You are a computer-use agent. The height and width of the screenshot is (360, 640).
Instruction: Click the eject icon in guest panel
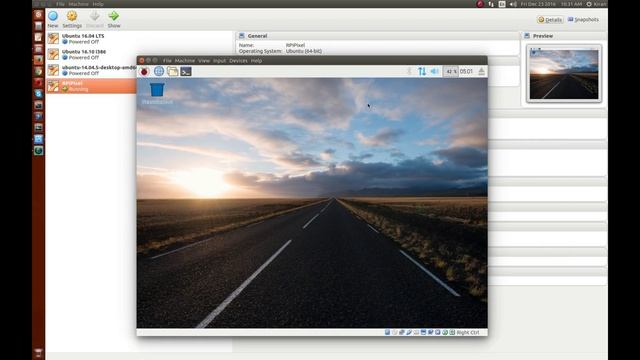[x=482, y=71]
